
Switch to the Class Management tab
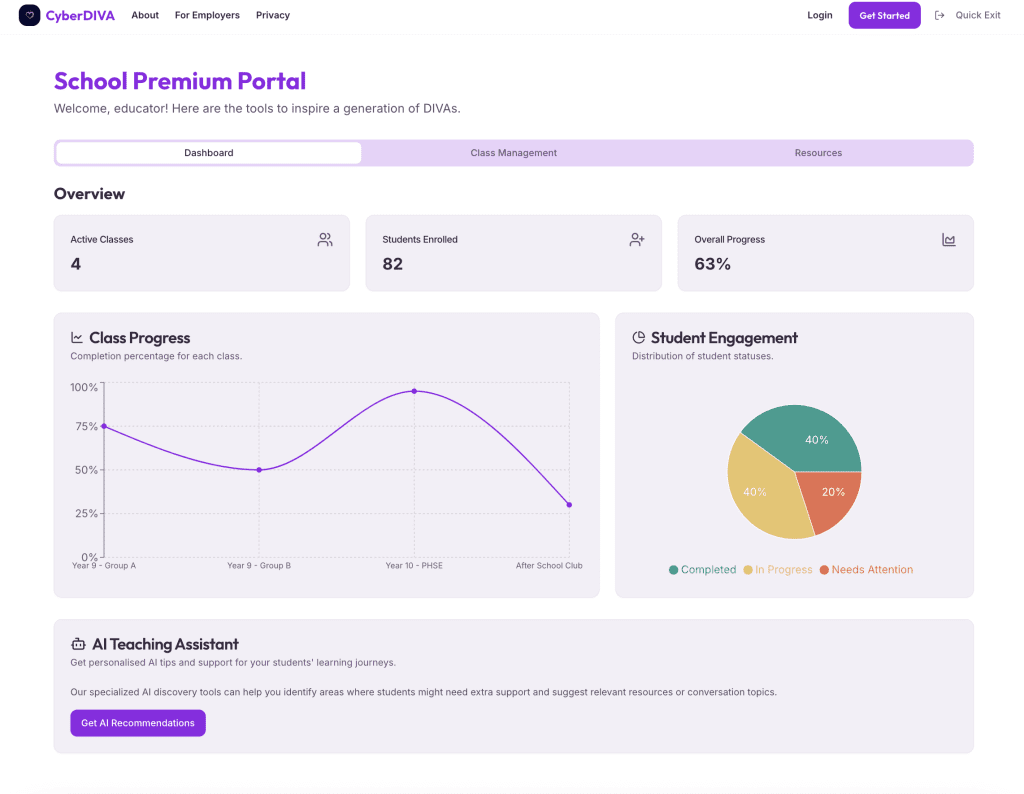513,153
